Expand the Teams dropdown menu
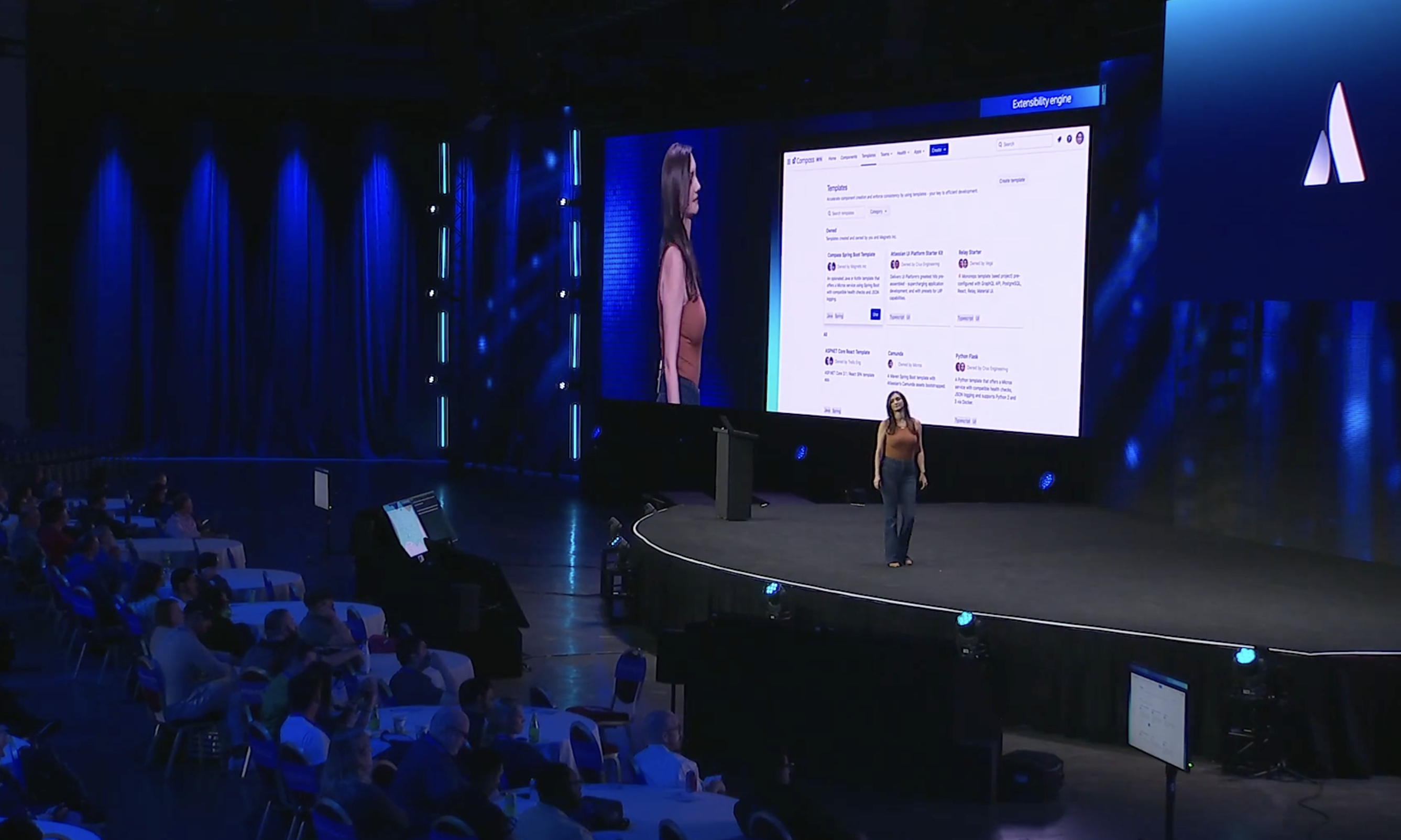Screen dimensions: 1401x840 click(887, 154)
